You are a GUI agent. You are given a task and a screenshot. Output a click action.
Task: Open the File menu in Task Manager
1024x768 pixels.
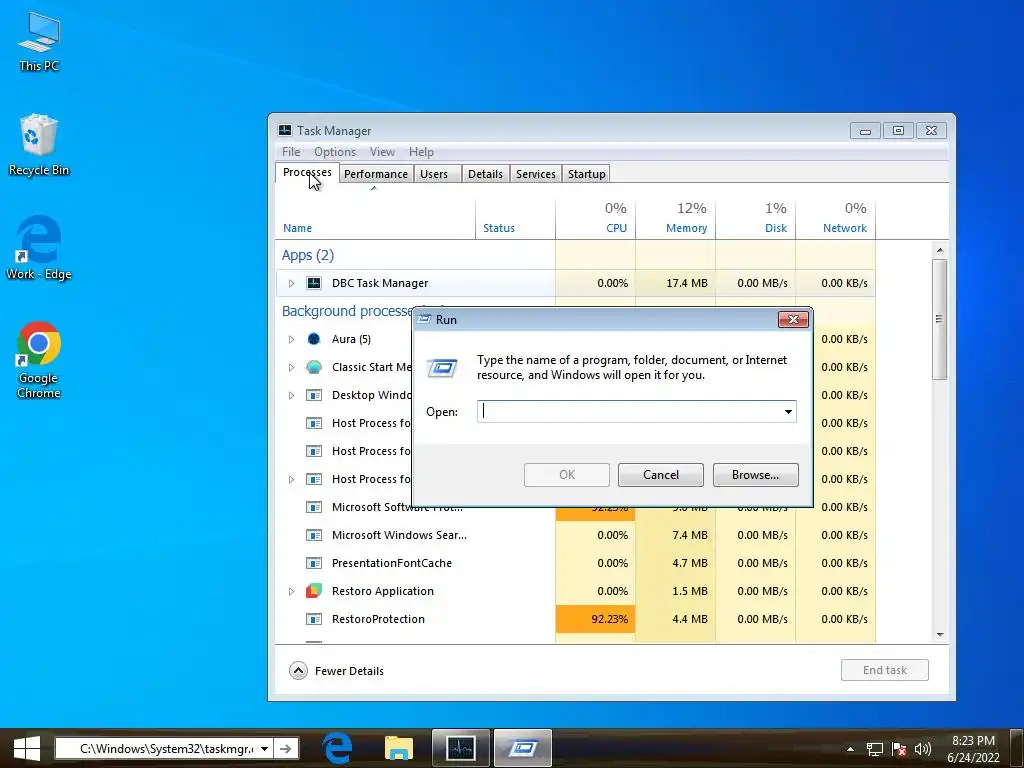[x=291, y=152]
